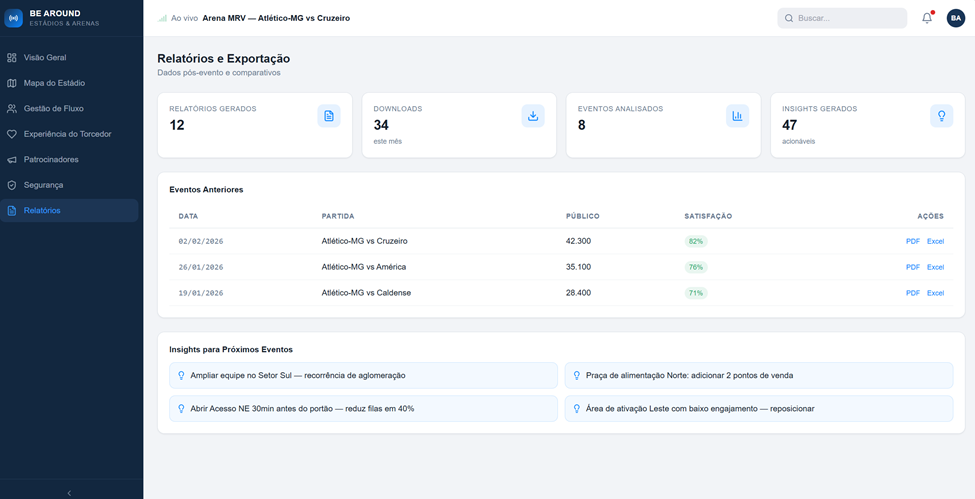The width and height of the screenshot is (975, 499).
Task: Click the 71% satisfaction badge
Action: click(696, 293)
